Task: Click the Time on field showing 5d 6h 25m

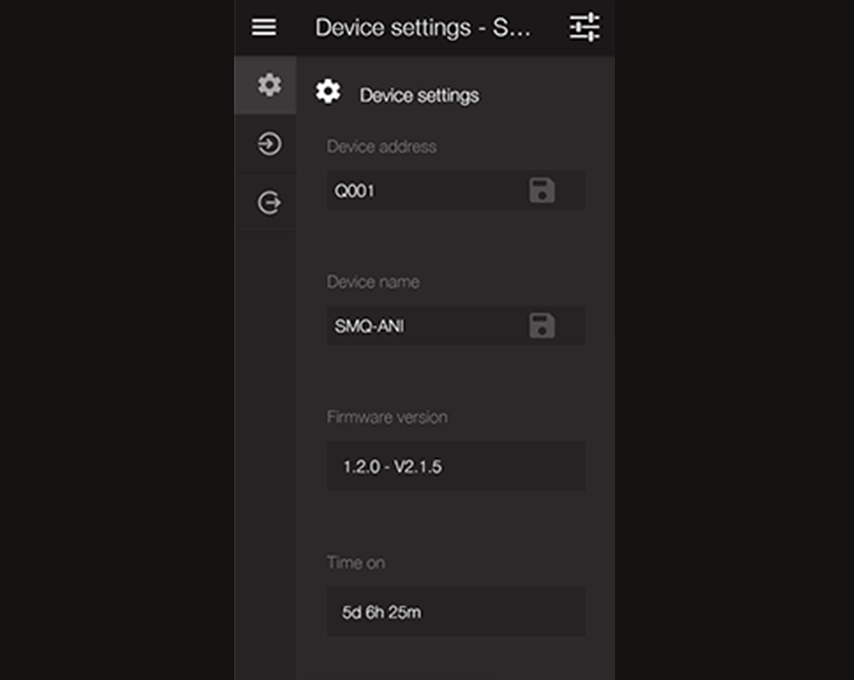Action: pyautogui.click(x=455, y=612)
